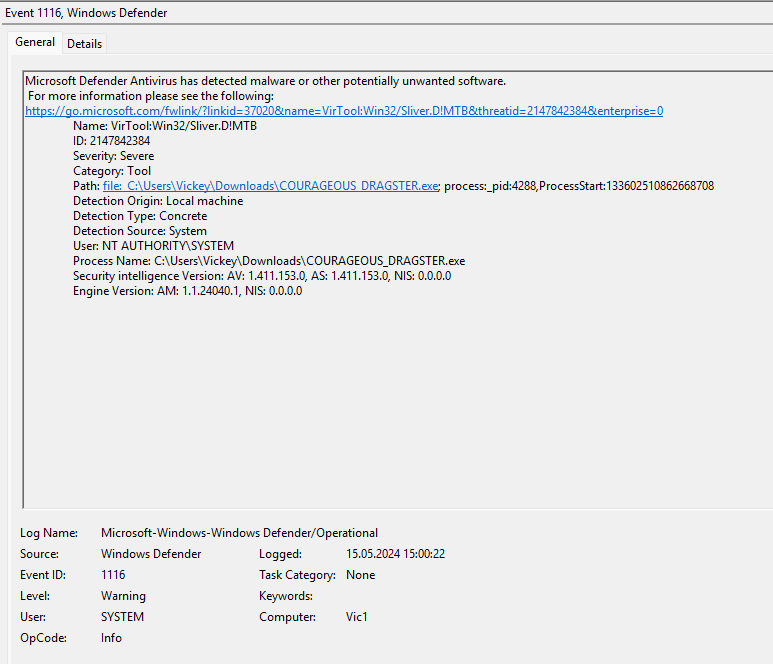The height and width of the screenshot is (664, 773).
Task: Open the COURAGEOUS_DRAGSTER.exe file path link
Action: pos(270,186)
